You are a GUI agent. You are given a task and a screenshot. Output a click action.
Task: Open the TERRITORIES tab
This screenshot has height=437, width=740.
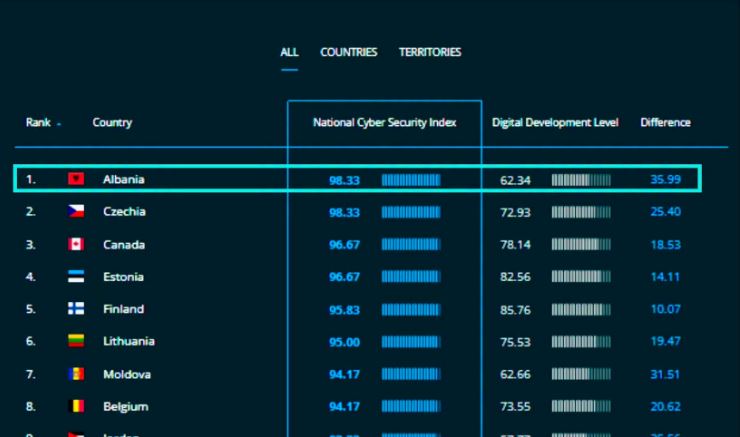coord(430,52)
